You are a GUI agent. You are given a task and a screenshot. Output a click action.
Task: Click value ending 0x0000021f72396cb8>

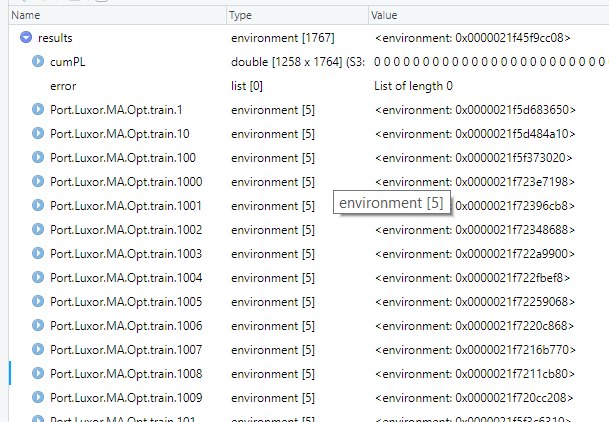click(x=515, y=206)
